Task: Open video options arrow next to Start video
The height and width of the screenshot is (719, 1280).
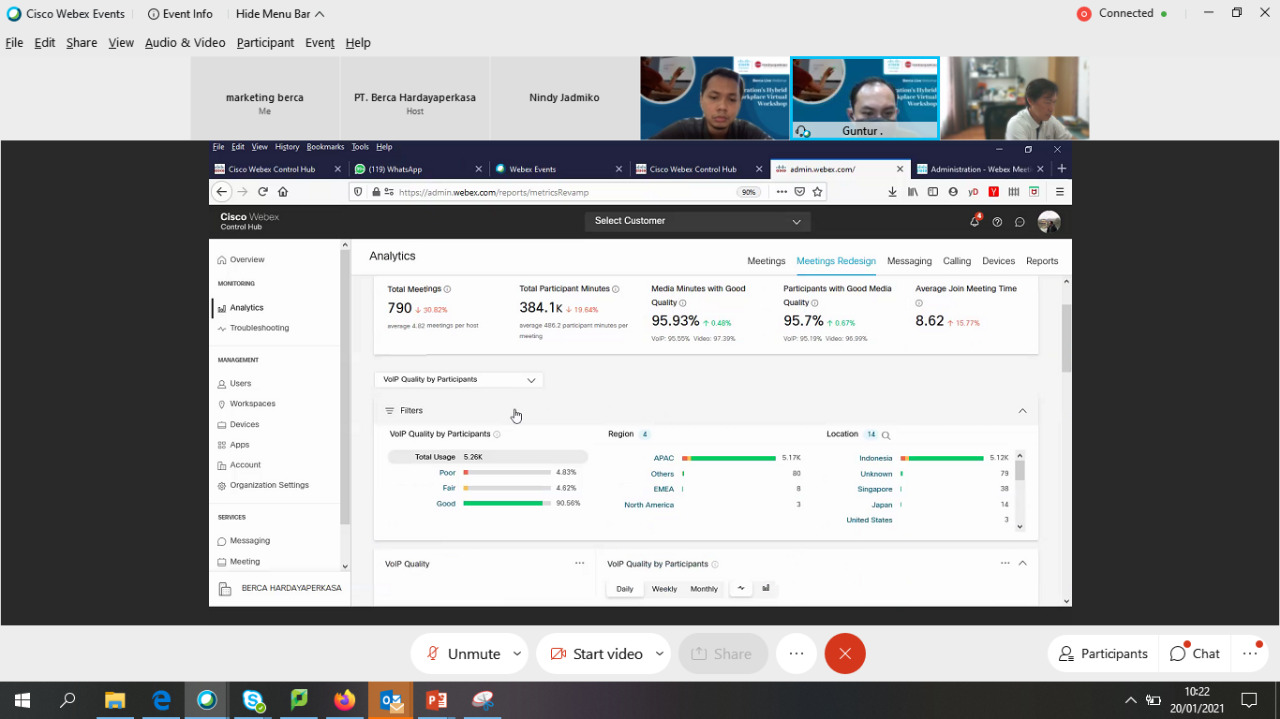Action: [x=659, y=654]
